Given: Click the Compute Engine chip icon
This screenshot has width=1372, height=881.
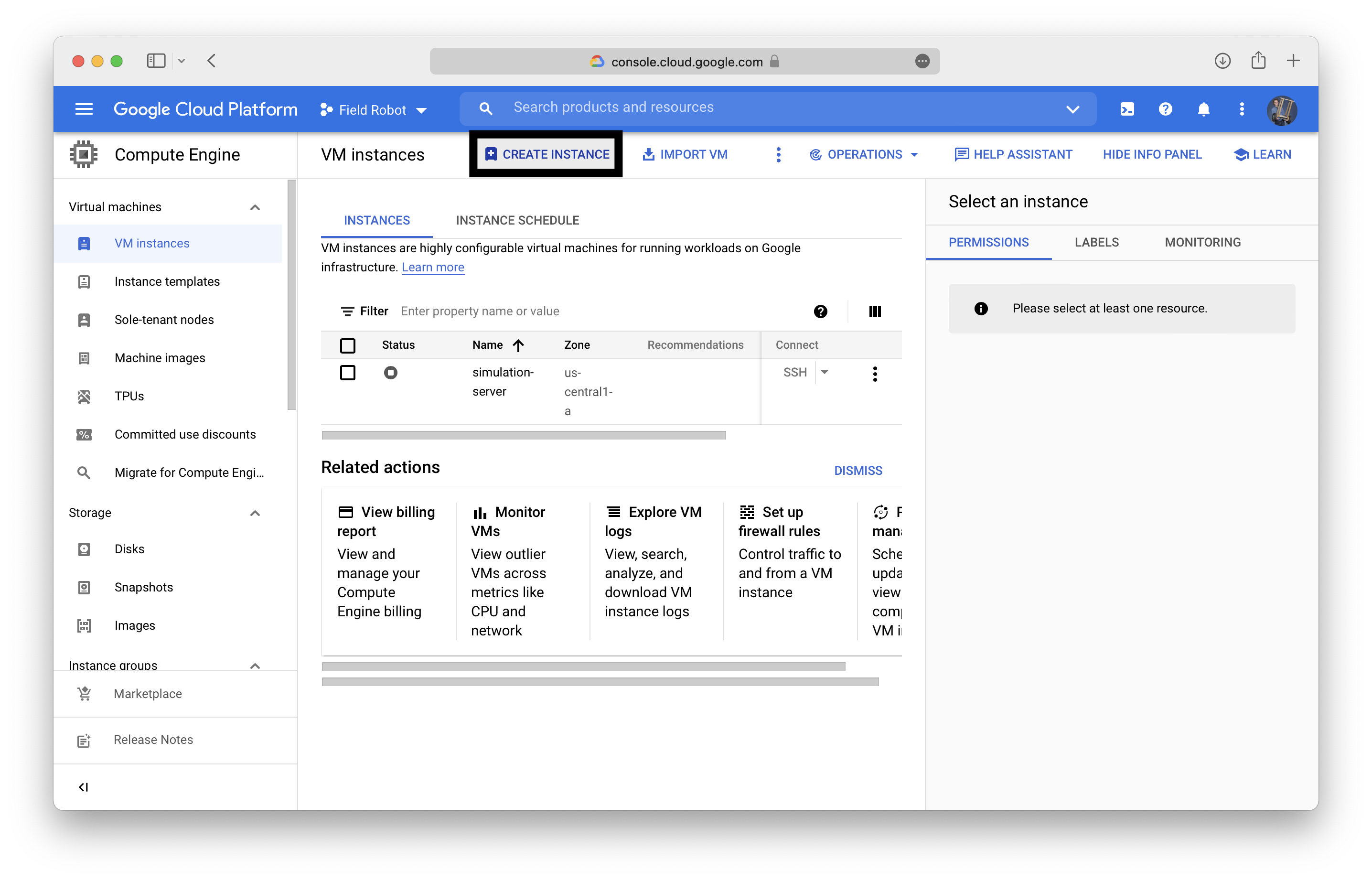Looking at the screenshot, I should pyautogui.click(x=84, y=154).
